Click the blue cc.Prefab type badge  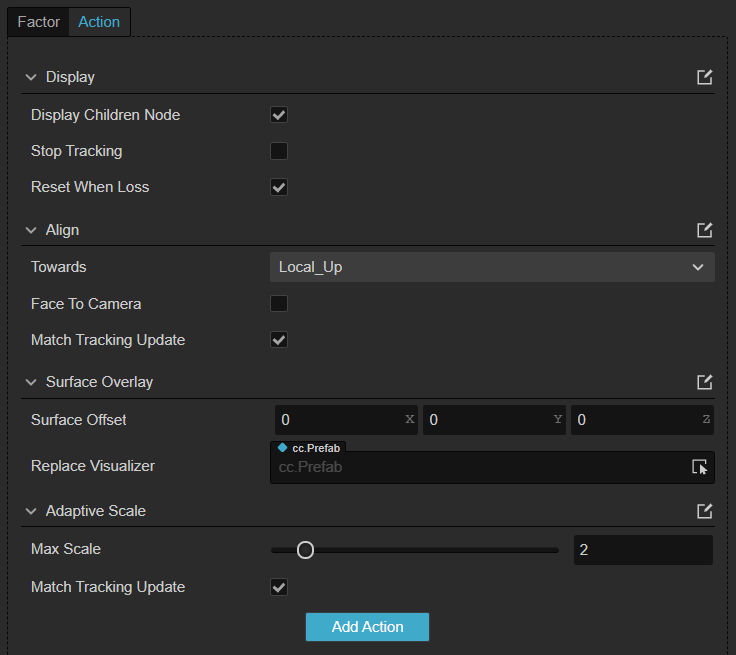pyautogui.click(x=309, y=448)
